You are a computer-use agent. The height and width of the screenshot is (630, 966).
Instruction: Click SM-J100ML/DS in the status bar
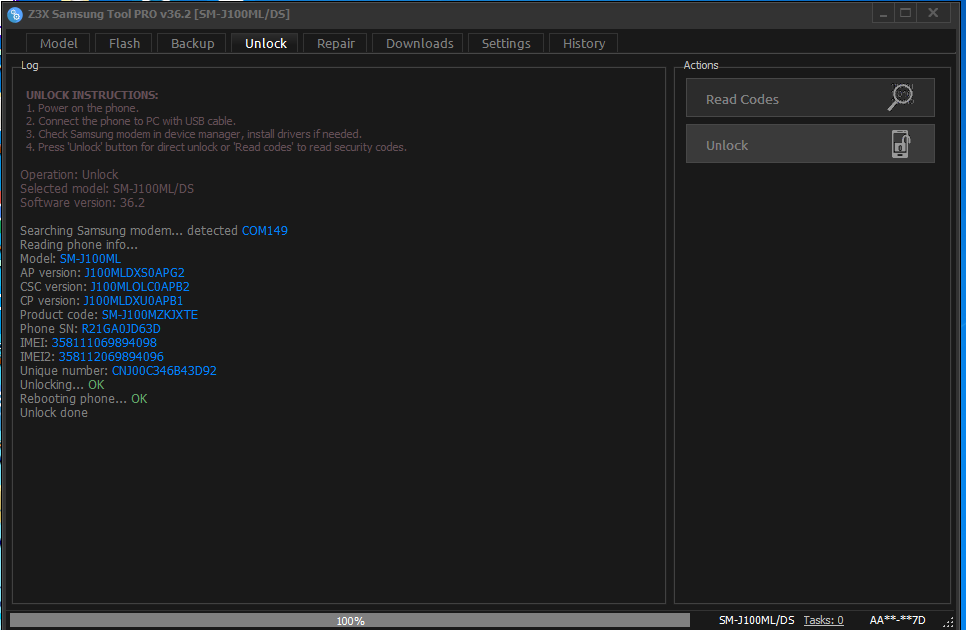[757, 620]
